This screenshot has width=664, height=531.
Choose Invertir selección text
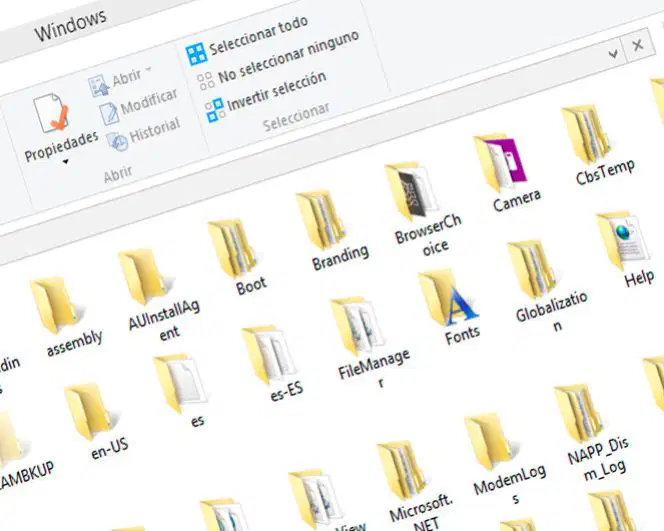[277, 91]
